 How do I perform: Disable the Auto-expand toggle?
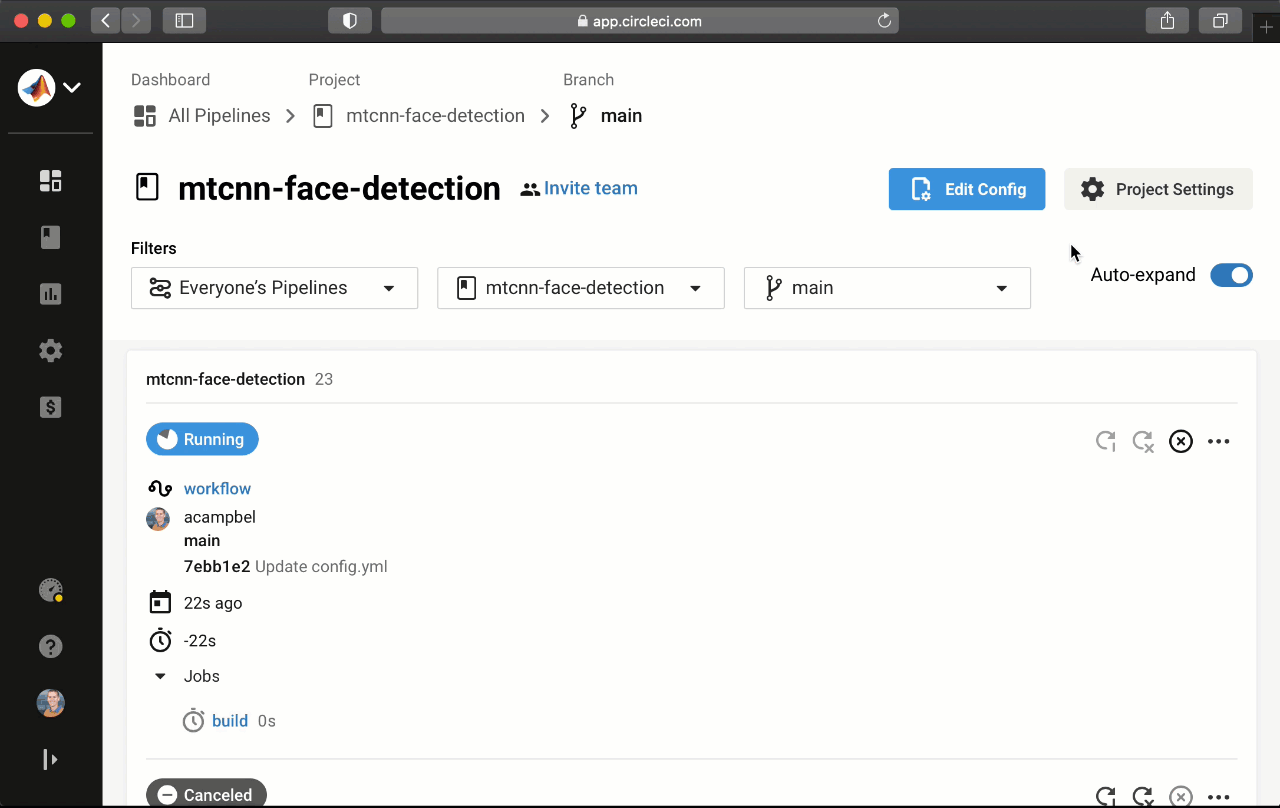[1231, 275]
